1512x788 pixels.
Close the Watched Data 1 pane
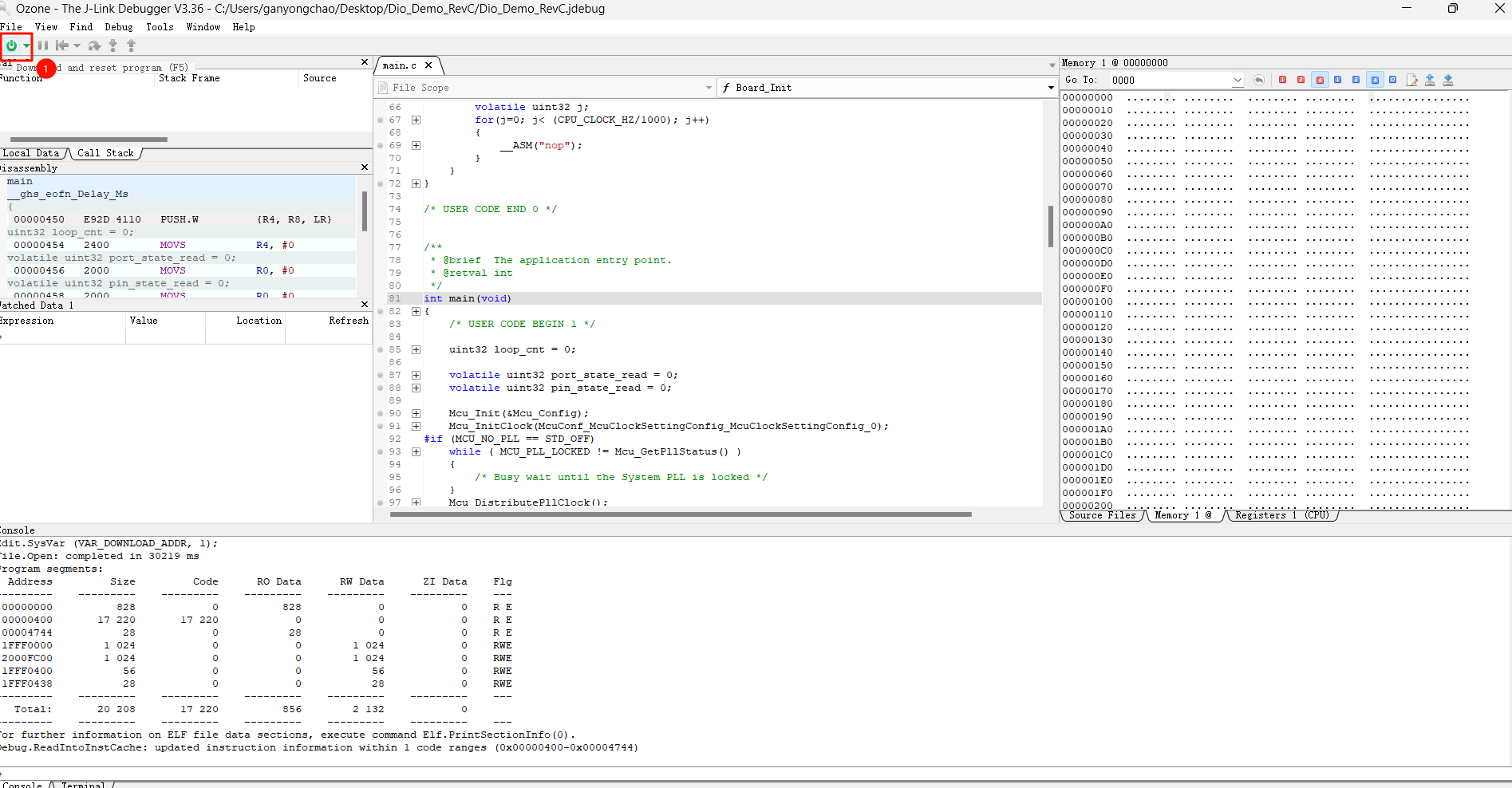coord(365,305)
